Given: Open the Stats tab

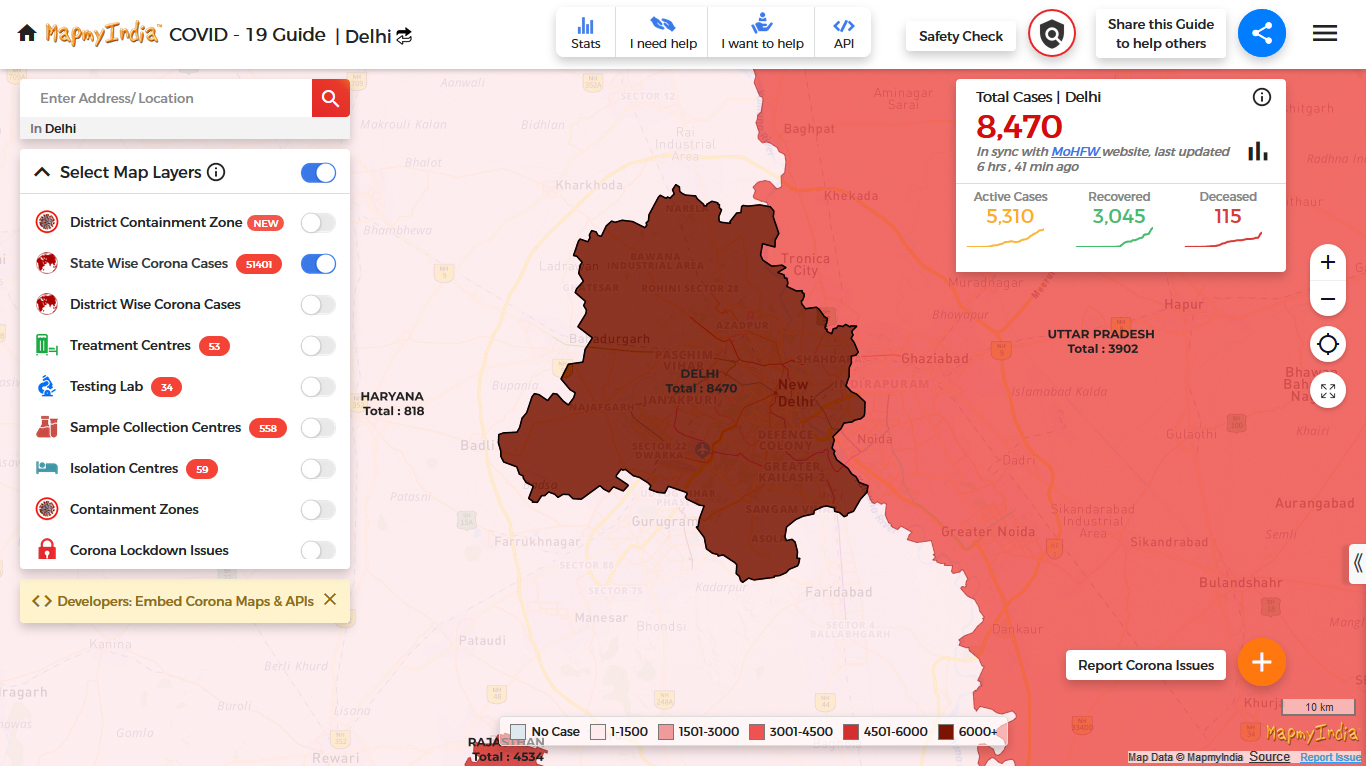Looking at the screenshot, I should click(x=586, y=33).
